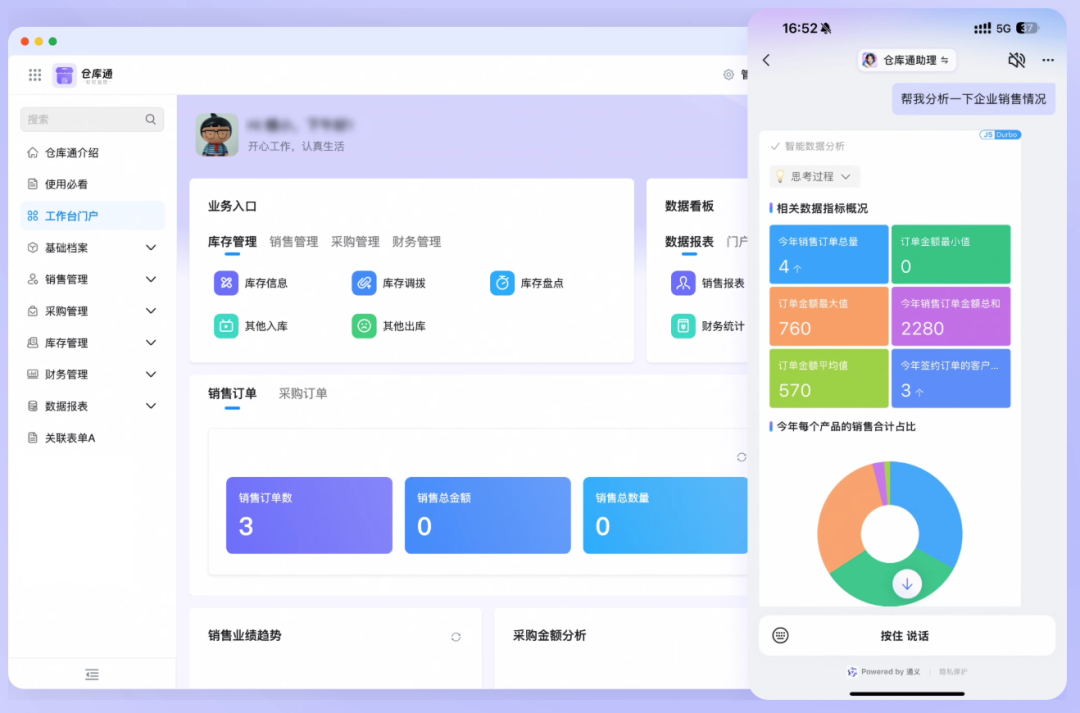
Task: Open 库存信息 via its purple icon
Action: (x=227, y=283)
